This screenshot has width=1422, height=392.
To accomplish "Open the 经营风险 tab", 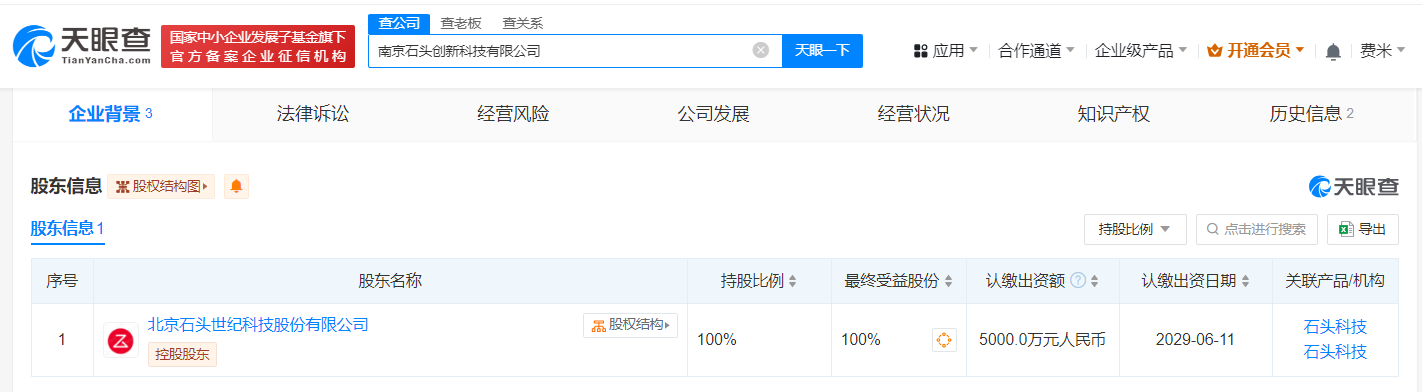I will 513,114.
